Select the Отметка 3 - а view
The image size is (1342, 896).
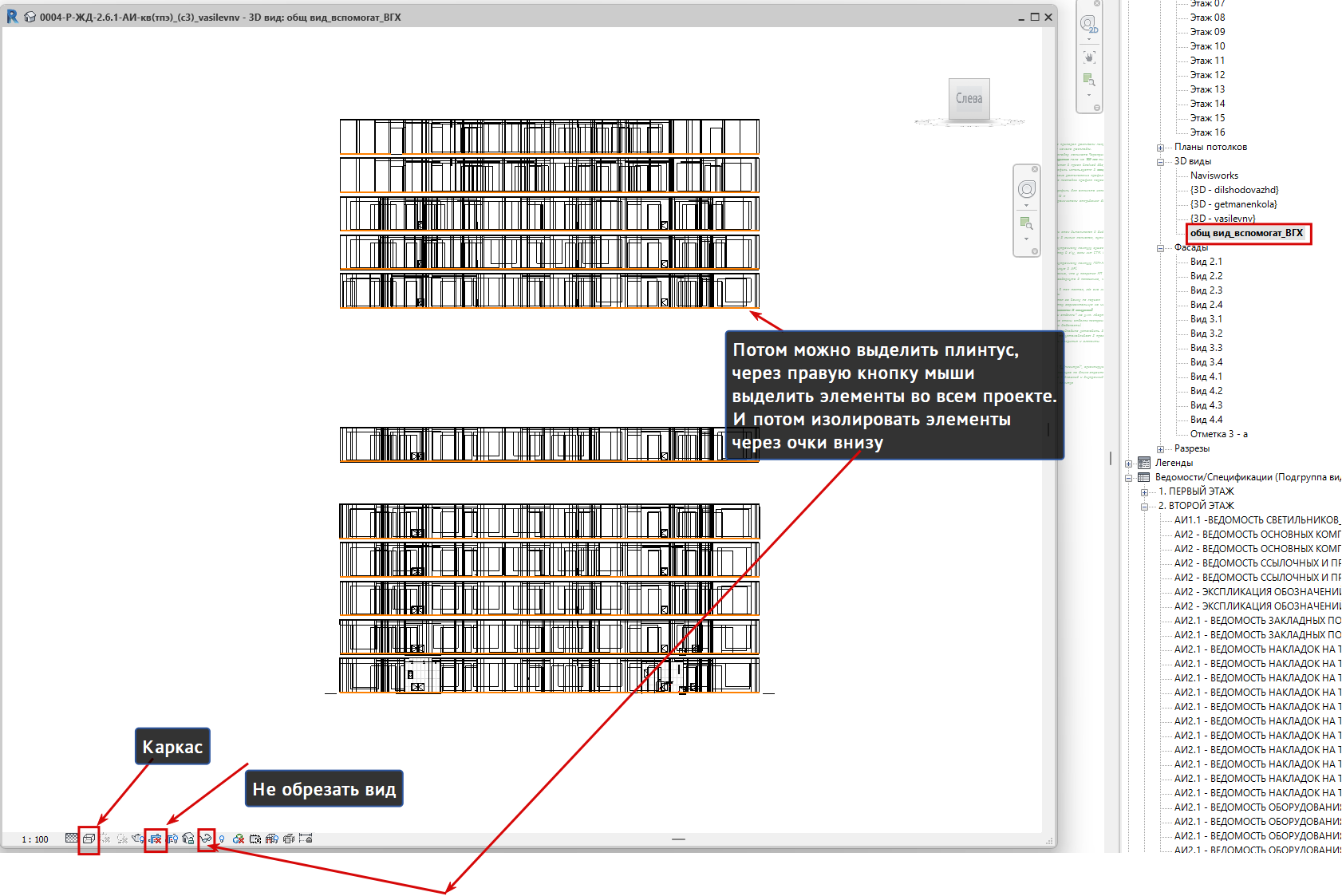(x=1219, y=434)
